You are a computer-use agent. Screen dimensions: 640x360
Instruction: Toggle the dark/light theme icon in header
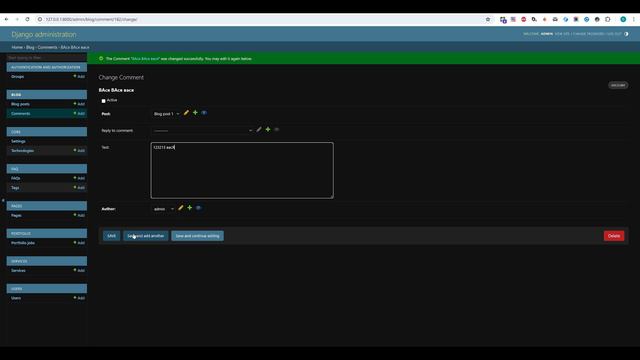click(x=626, y=34)
